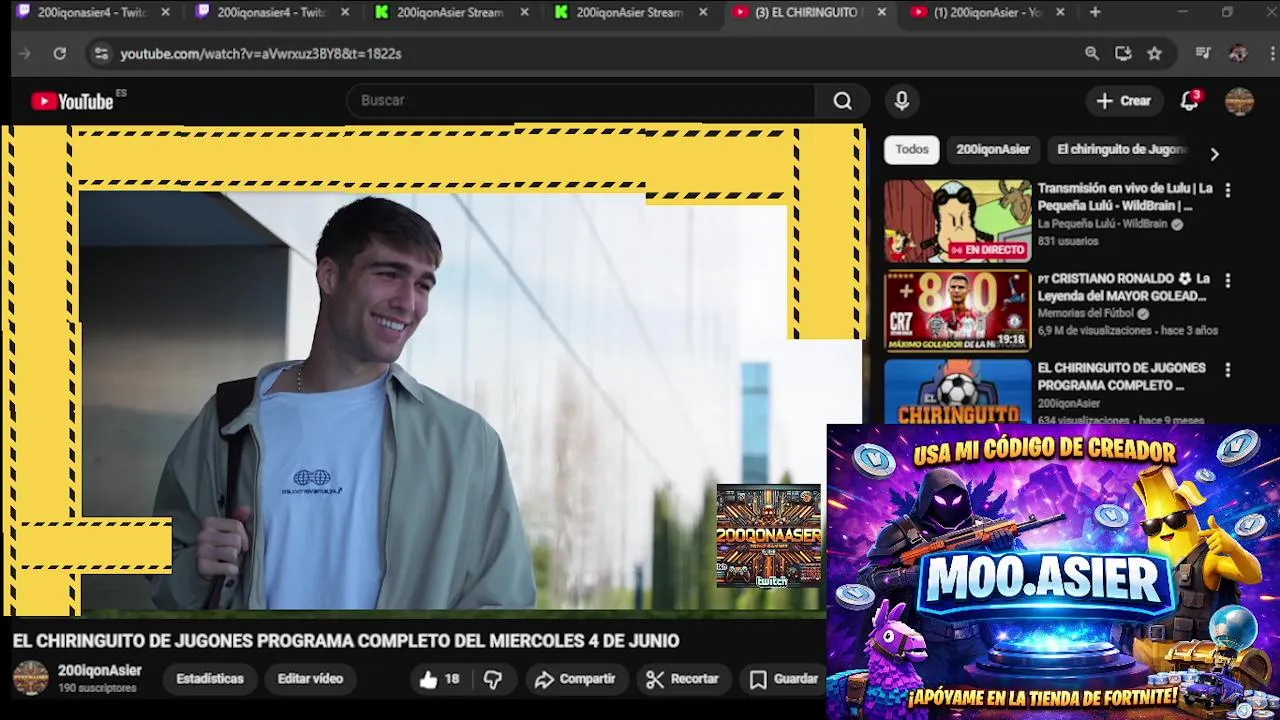
Task: Open La Pequeña Lulú live stream thumbnail
Action: [957, 221]
